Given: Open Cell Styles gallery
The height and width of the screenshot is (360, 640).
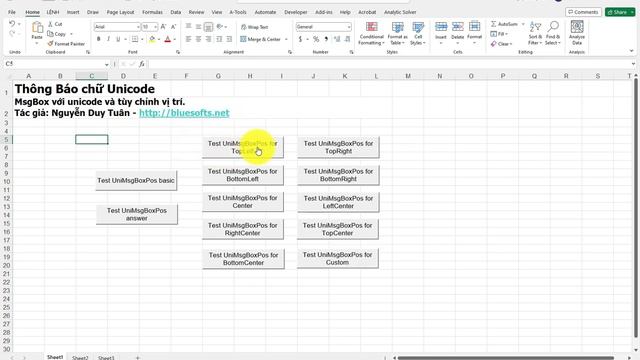Looking at the screenshot, I should [418, 33].
